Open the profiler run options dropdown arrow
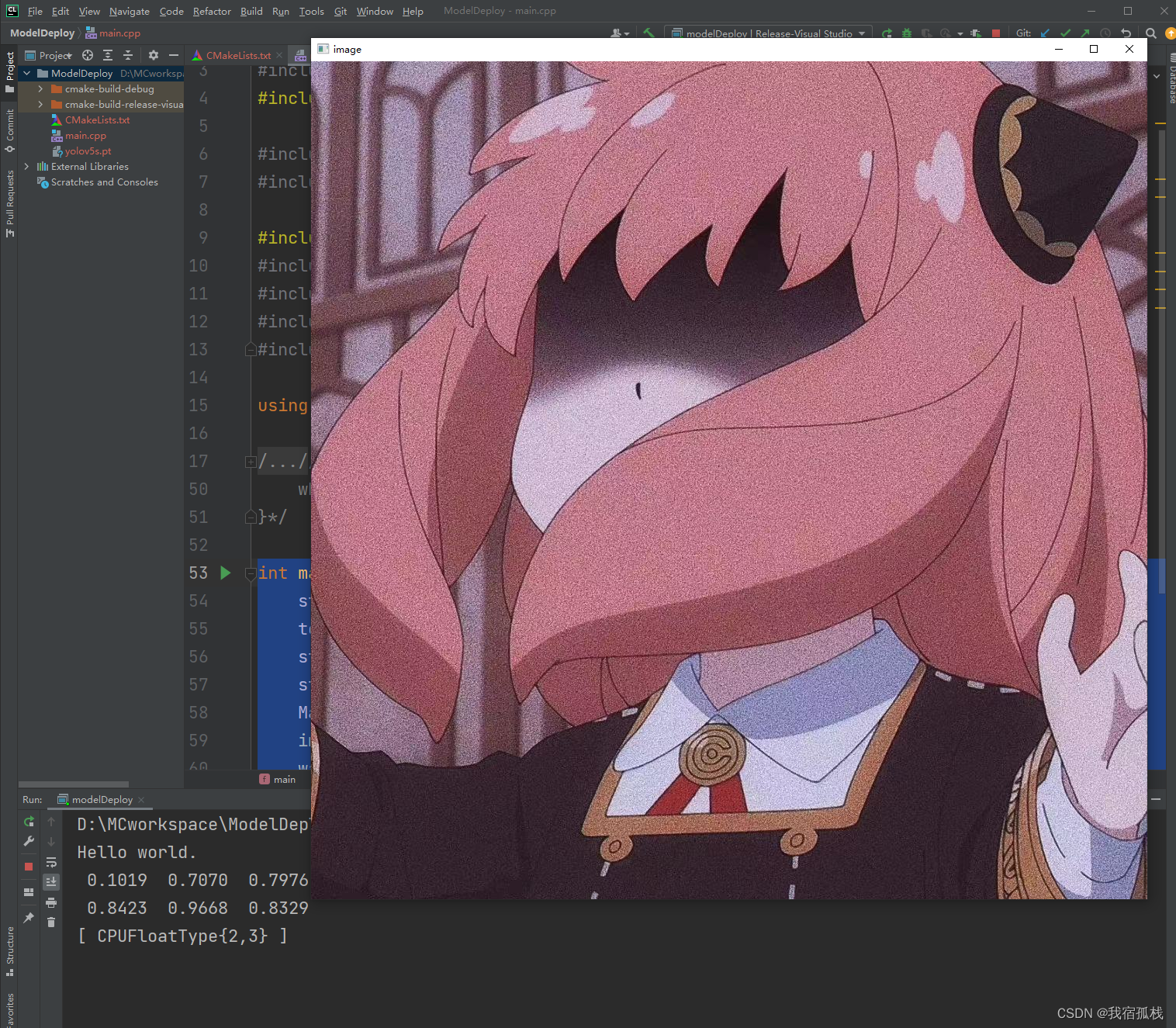Viewport: 1176px width, 1028px height. pyautogui.click(x=960, y=33)
